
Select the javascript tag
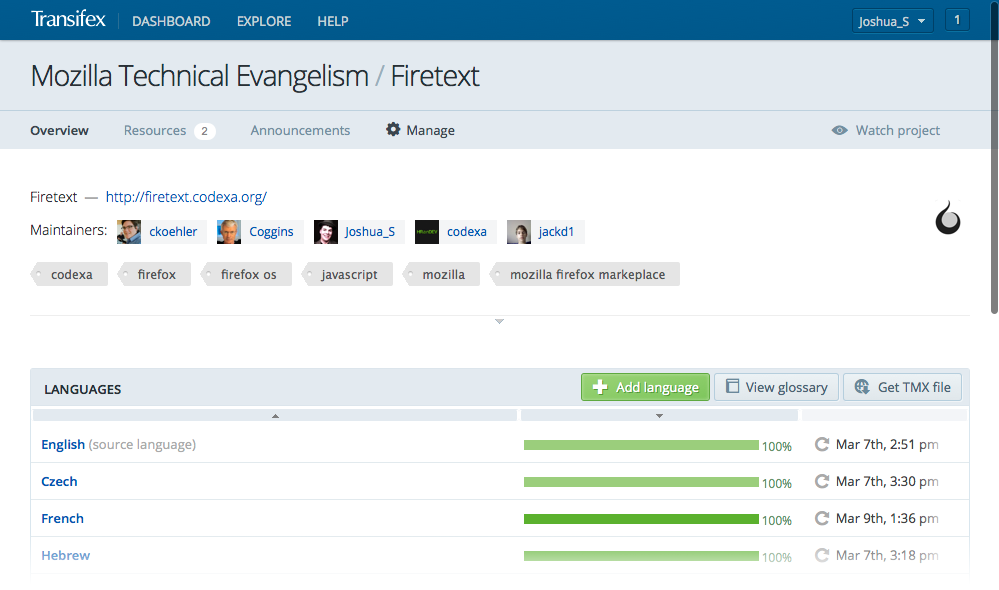pyautogui.click(x=348, y=274)
